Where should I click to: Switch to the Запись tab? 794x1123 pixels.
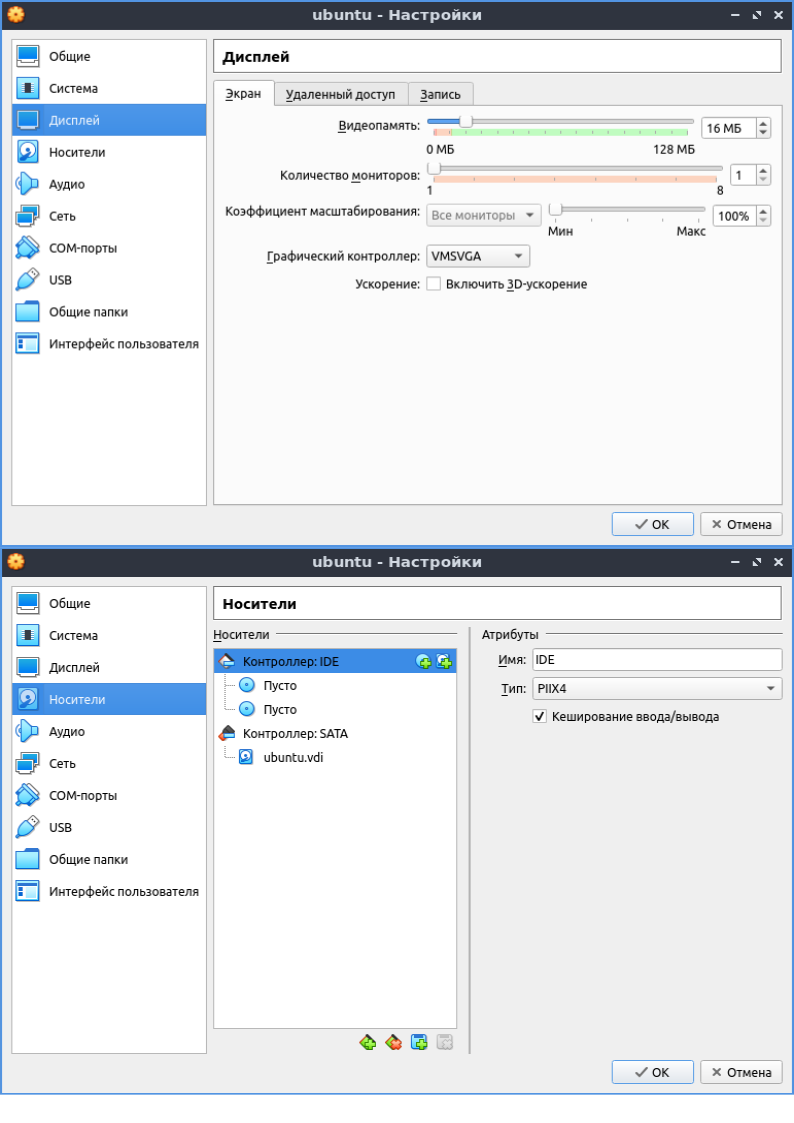(440, 95)
